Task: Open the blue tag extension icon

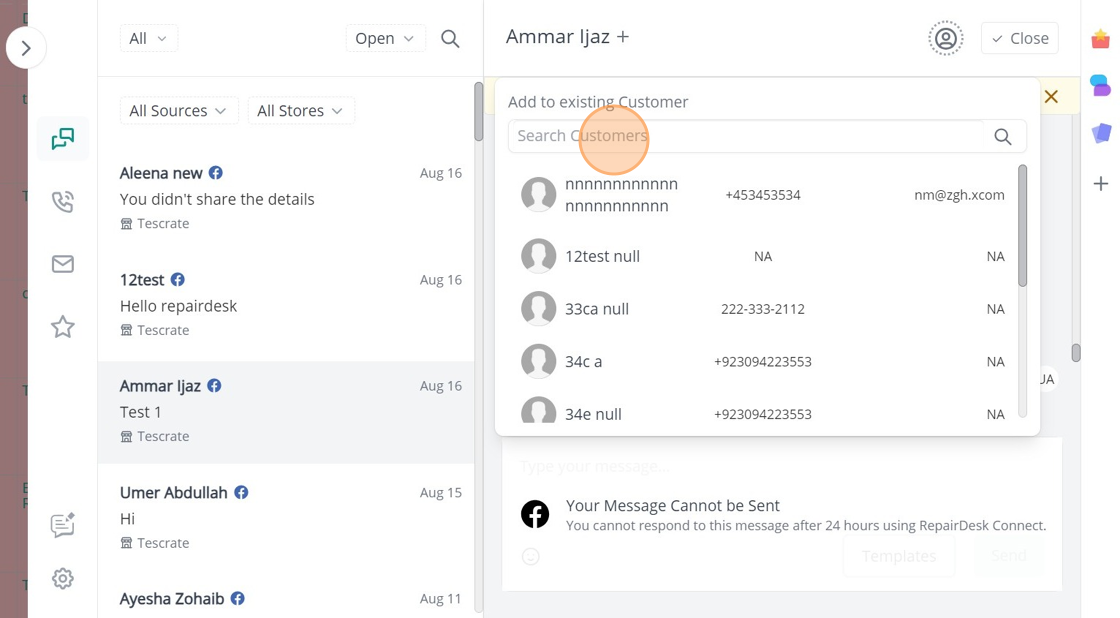Action: tap(1101, 133)
